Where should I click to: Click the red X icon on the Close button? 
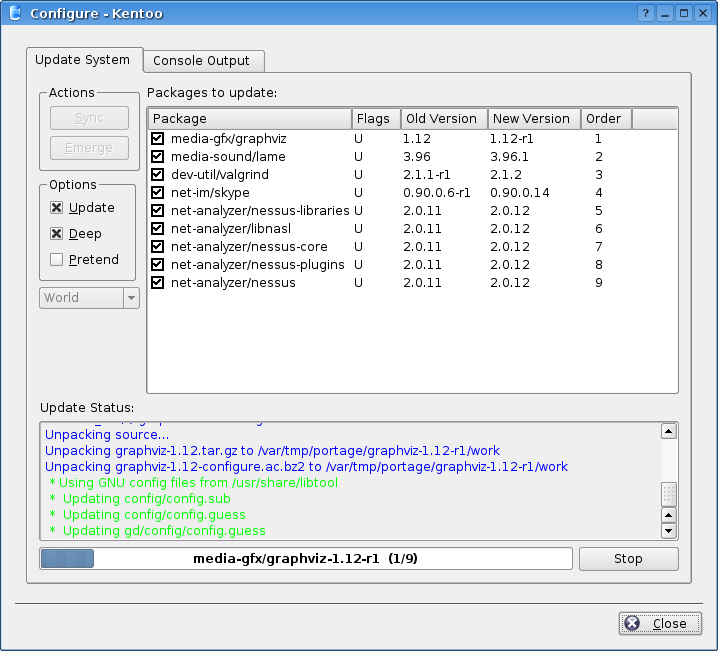click(x=632, y=623)
